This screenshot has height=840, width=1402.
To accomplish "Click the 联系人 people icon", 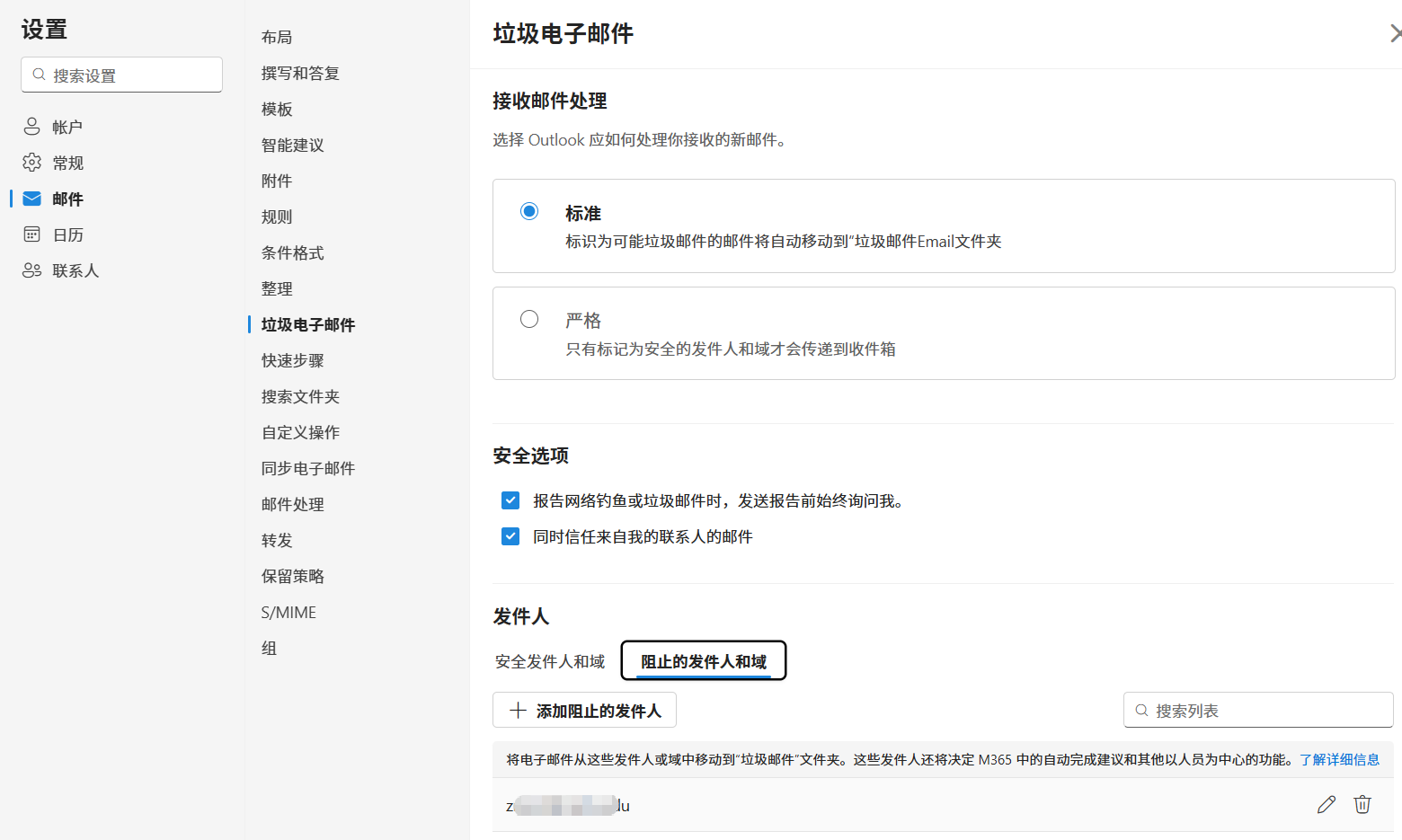I will [32, 270].
